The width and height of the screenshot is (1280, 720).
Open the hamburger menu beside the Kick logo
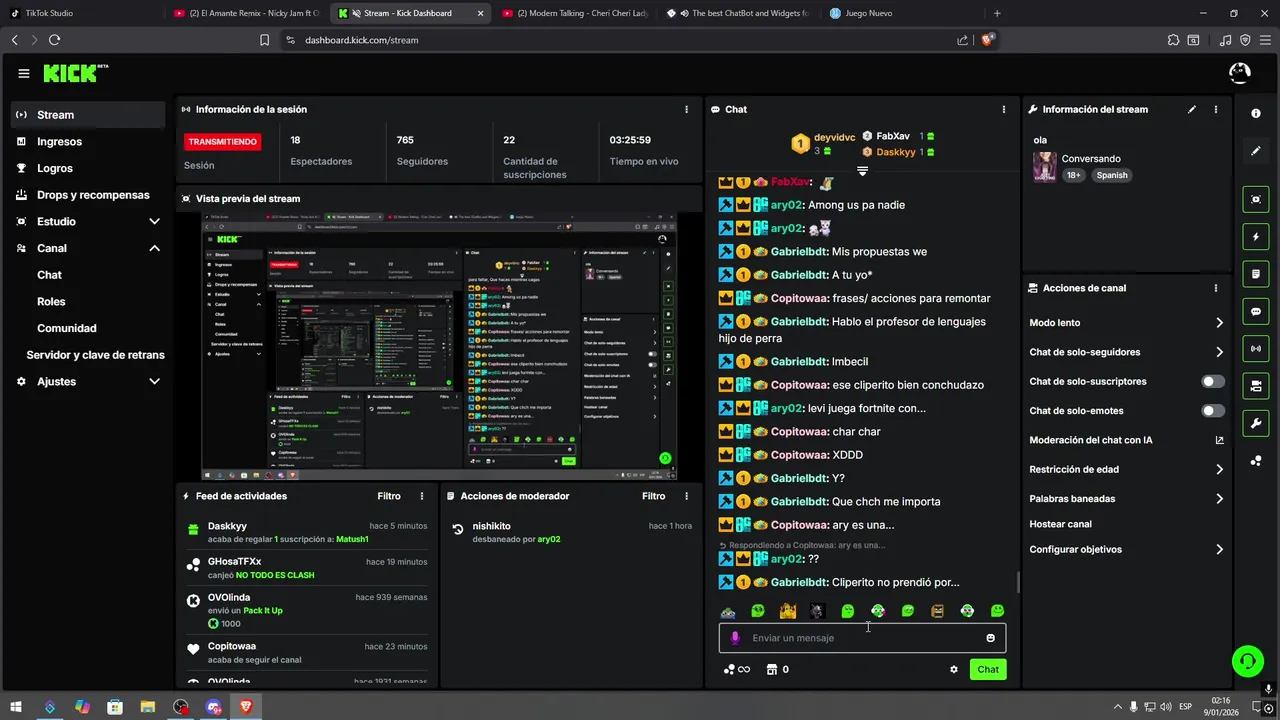point(24,73)
